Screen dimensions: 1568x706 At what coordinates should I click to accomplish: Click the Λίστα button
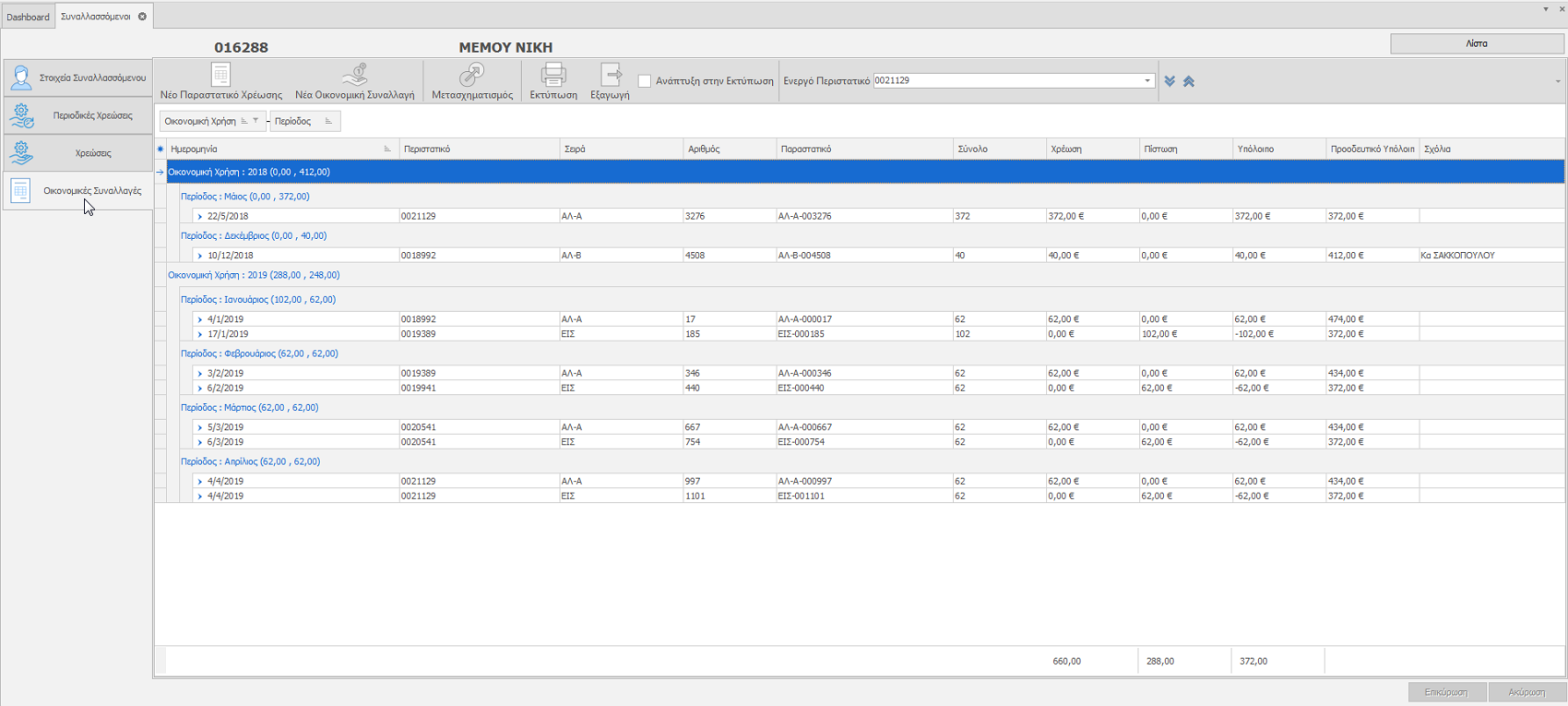[x=1476, y=43]
